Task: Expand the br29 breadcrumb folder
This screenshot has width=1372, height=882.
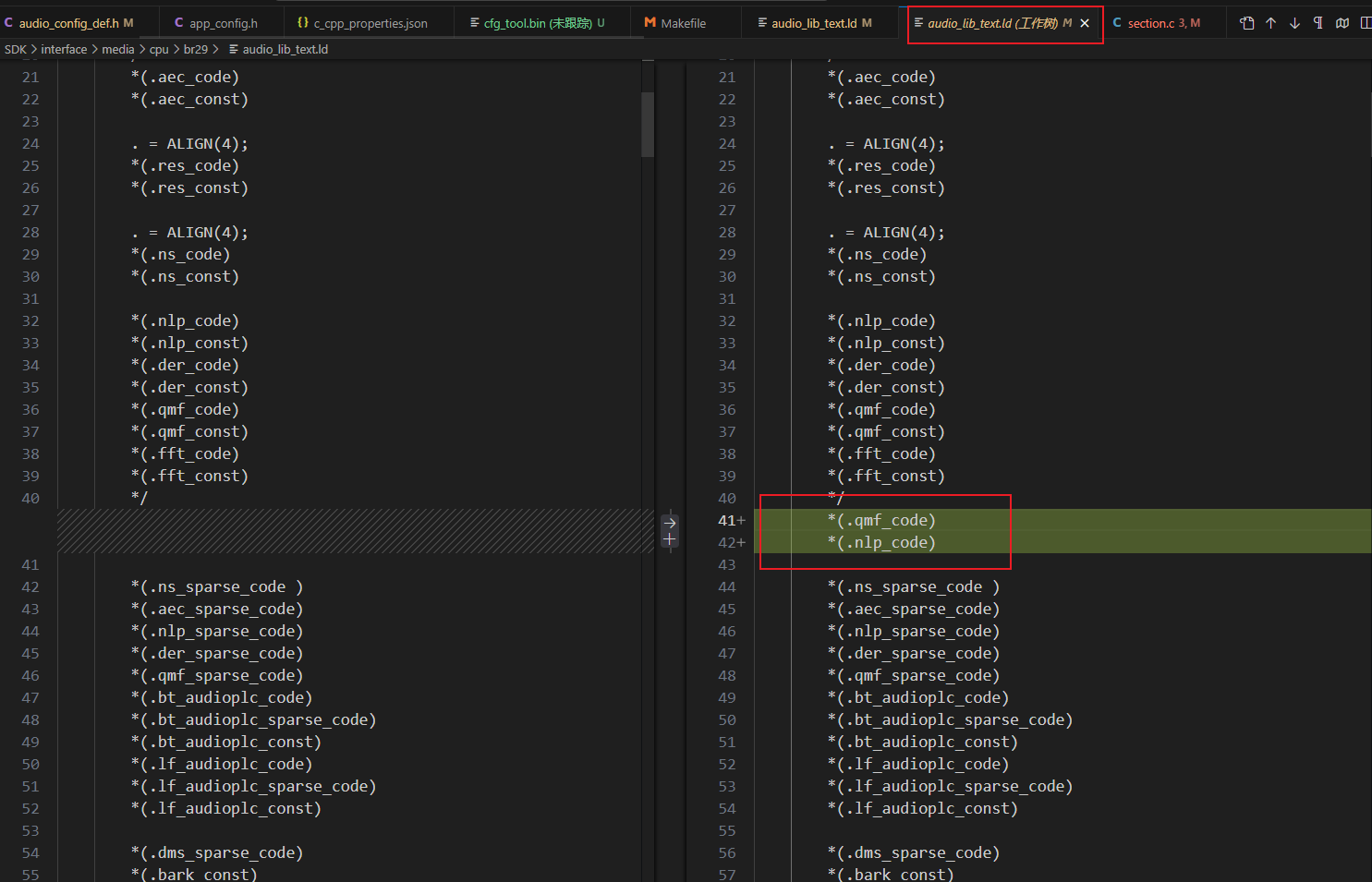Action: 196,49
